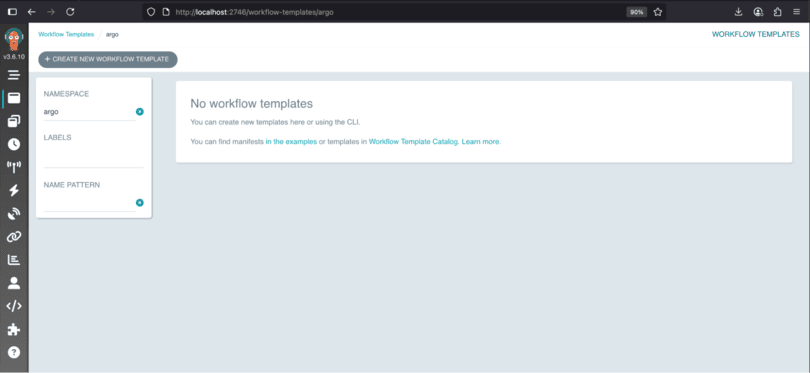Click Workflow Templates breadcrumb link
Screen dimensions: 810x373
pos(66,35)
